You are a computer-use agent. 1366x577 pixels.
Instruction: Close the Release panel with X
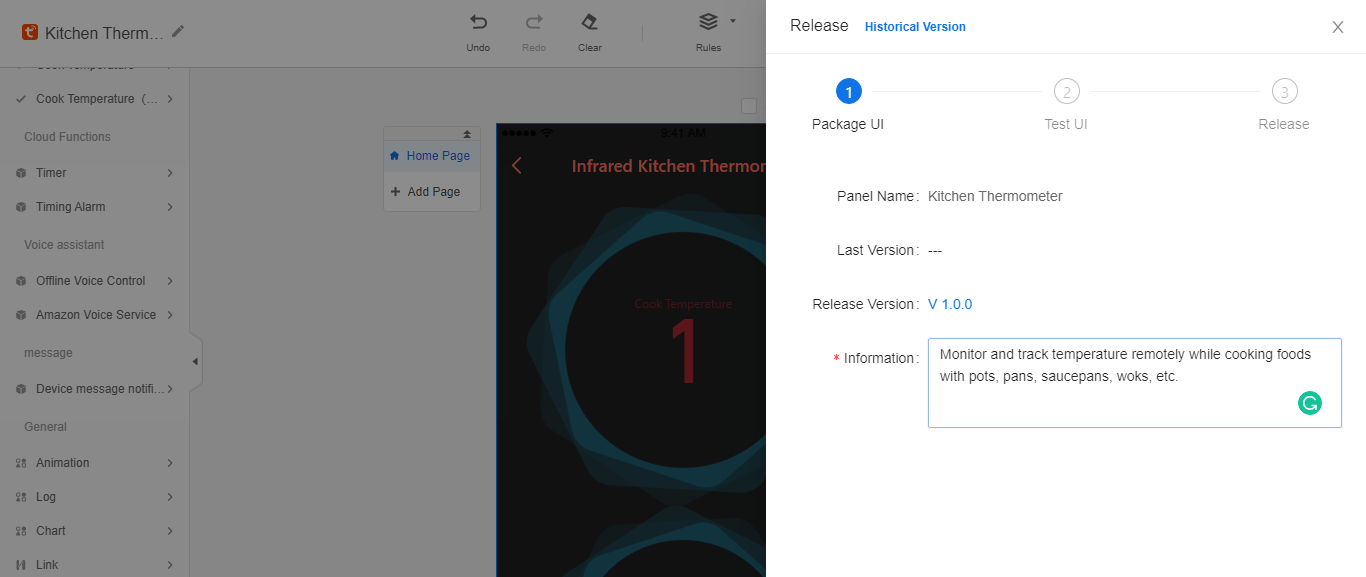click(x=1337, y=27)
